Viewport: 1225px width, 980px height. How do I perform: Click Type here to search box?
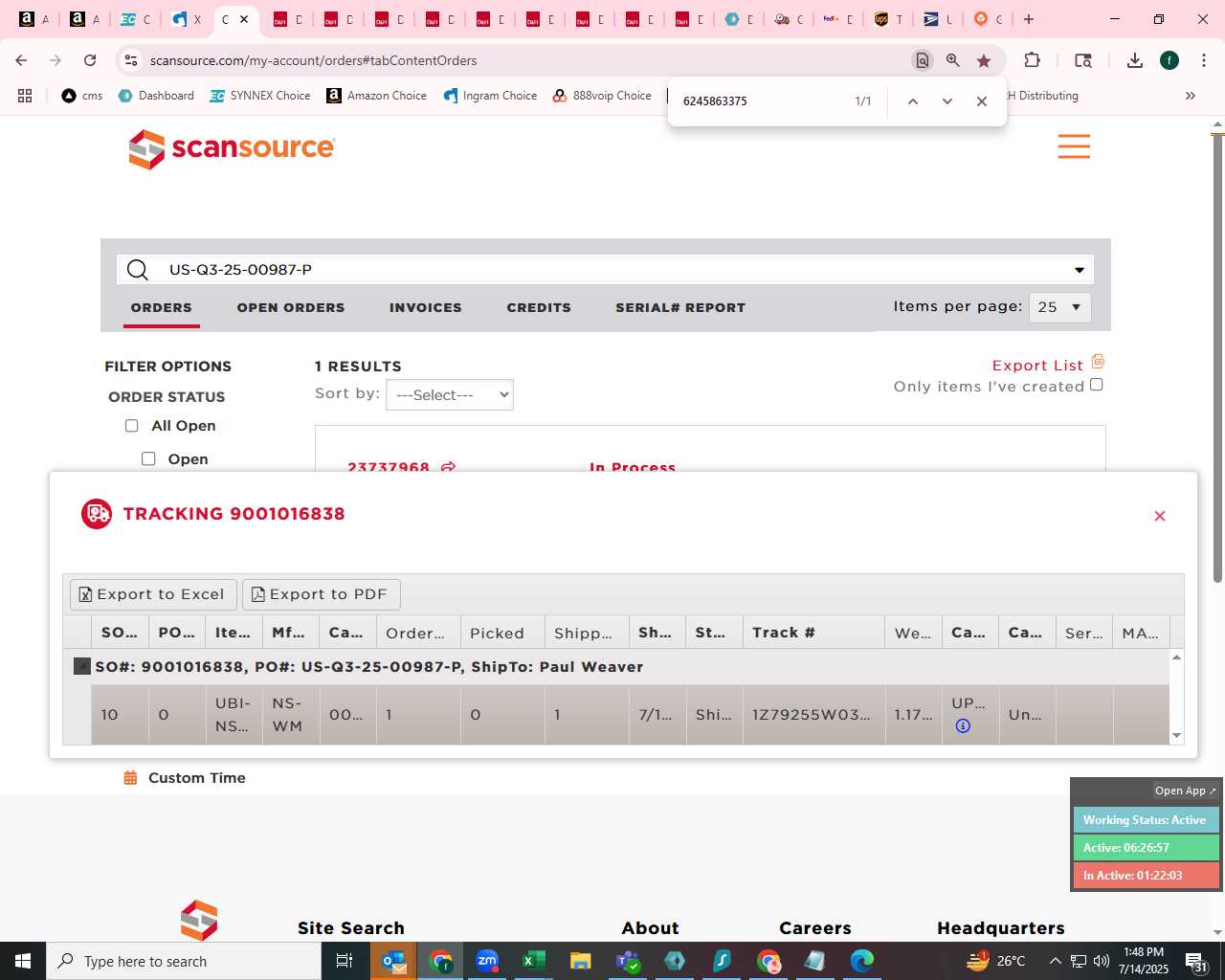[184, 961]
